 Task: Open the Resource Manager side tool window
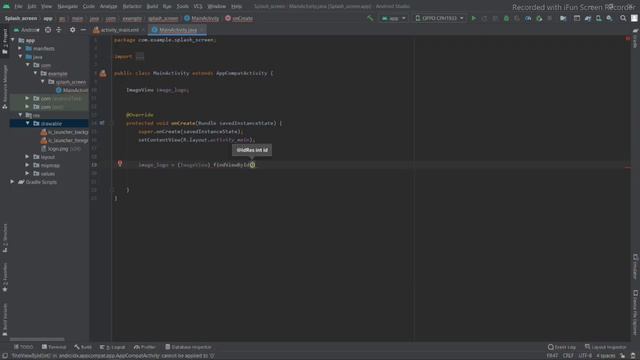click(4, 87)
